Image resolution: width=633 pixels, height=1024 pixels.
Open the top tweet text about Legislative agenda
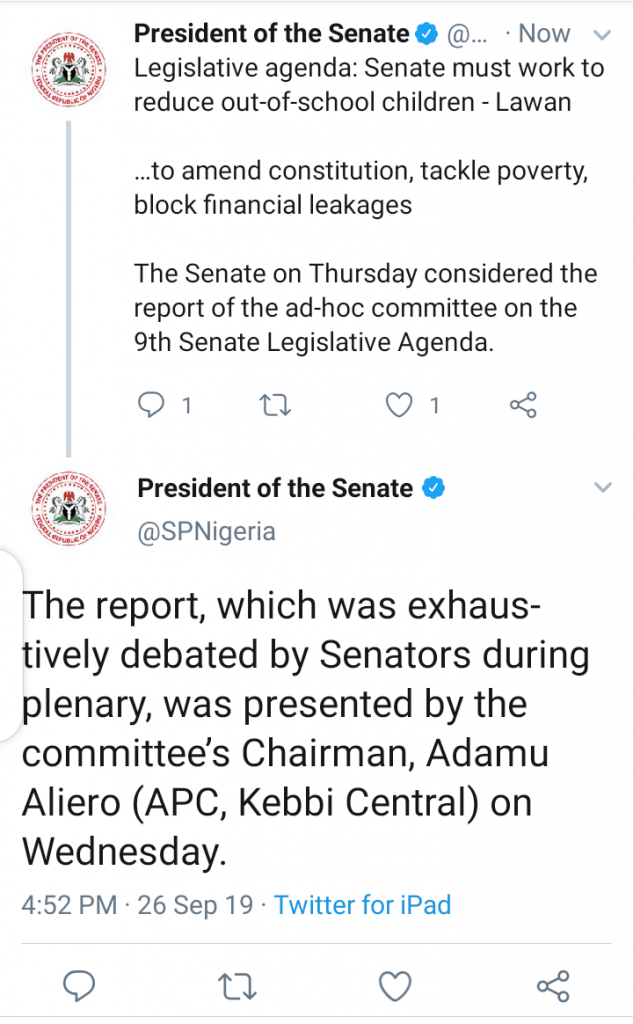tap(368, 82)
